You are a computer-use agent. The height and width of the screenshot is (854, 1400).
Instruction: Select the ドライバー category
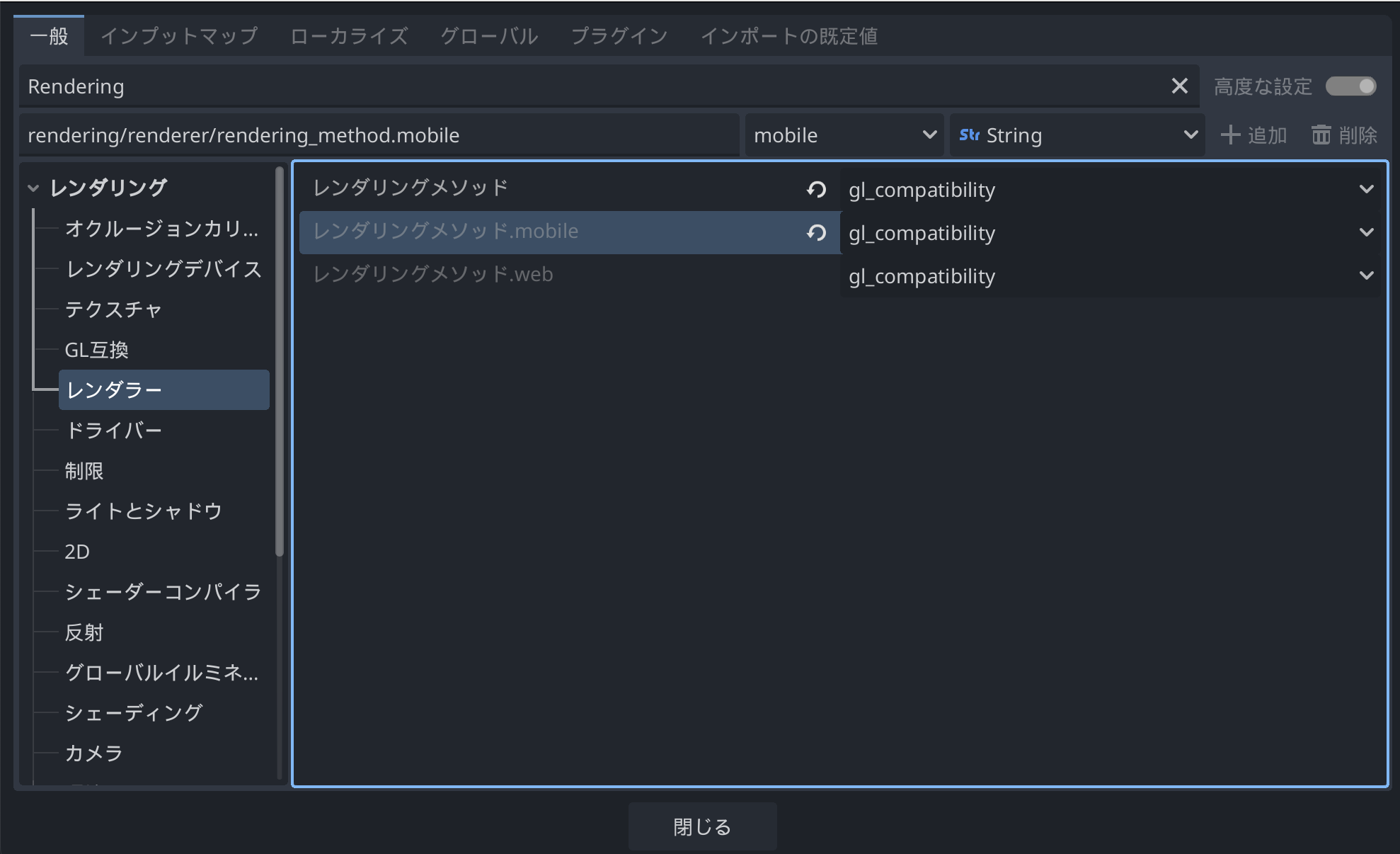click(x=115, y=431)
